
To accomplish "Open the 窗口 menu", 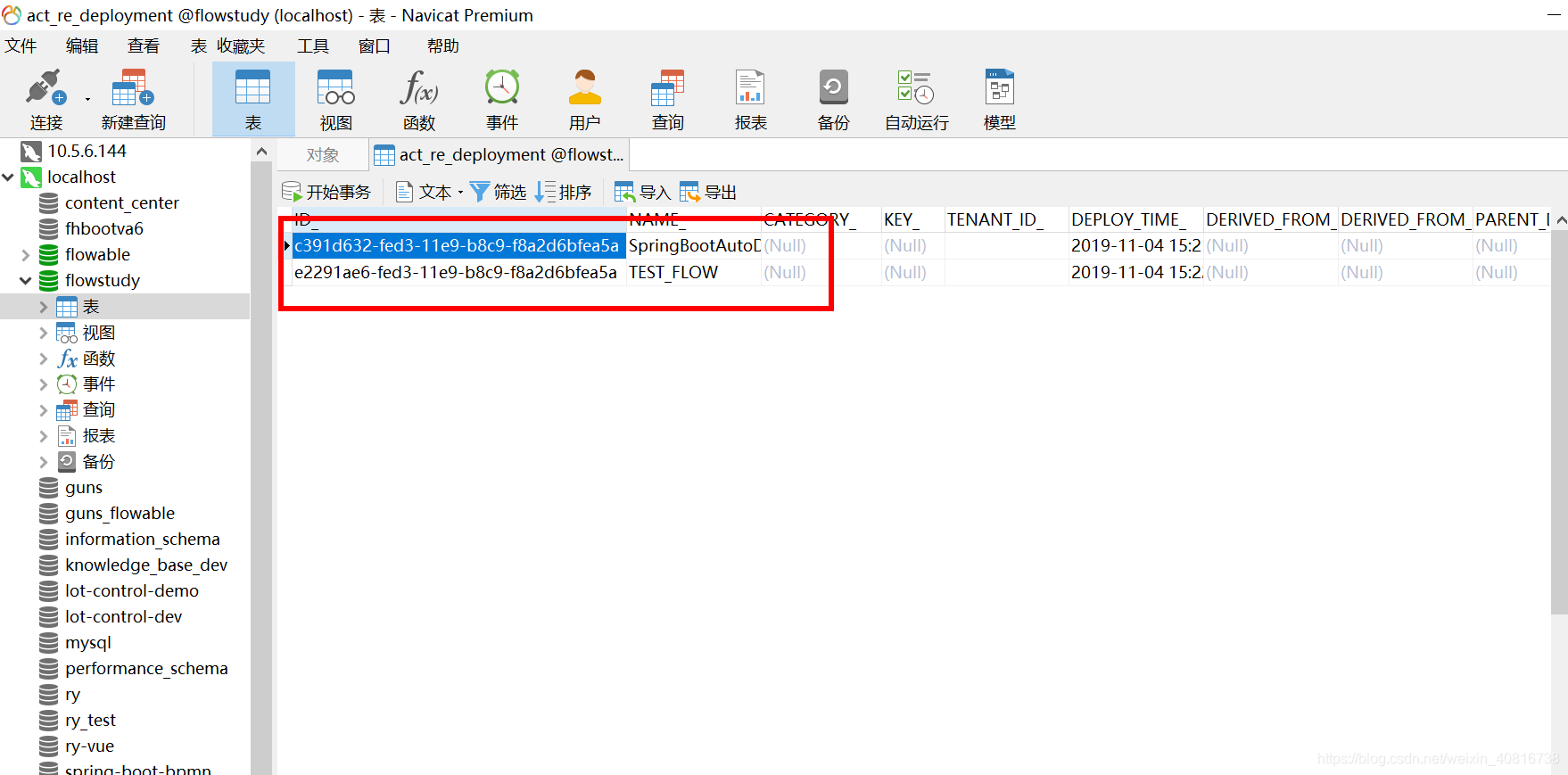I will coord(375,45).
